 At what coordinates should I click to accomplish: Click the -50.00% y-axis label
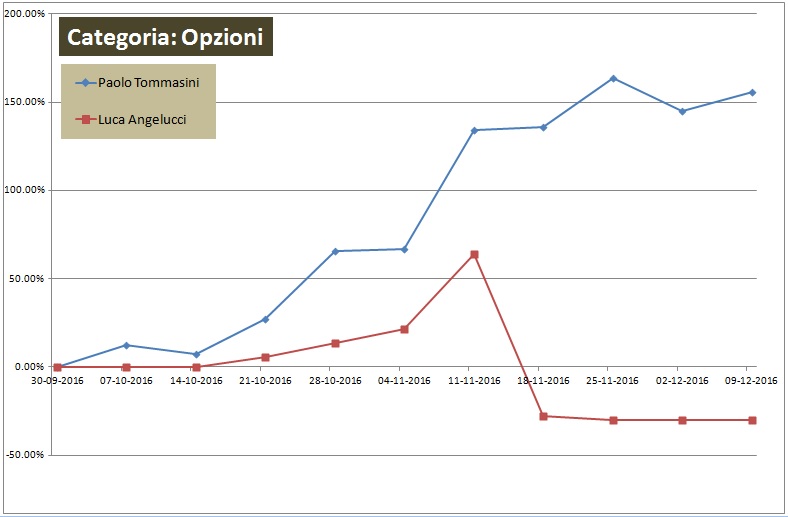point(25,455)
